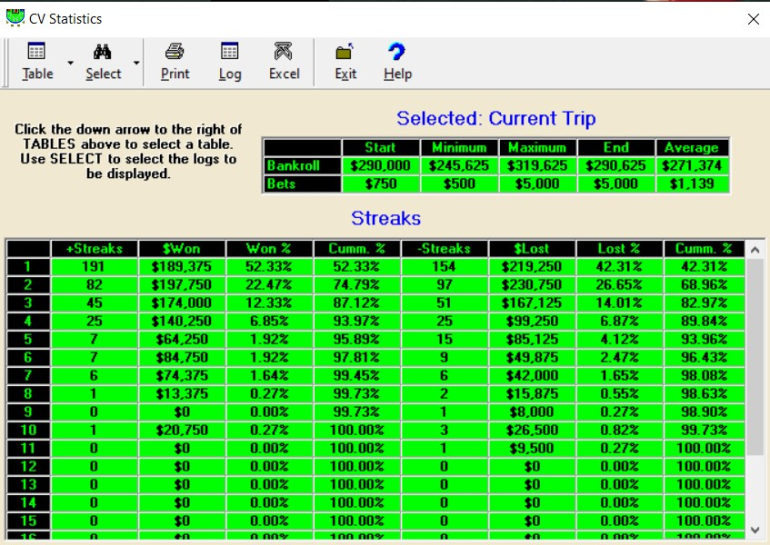Select row 1 header in Streaks table
The height and width of the screenshot is (545, 770).
click(28, 266)
